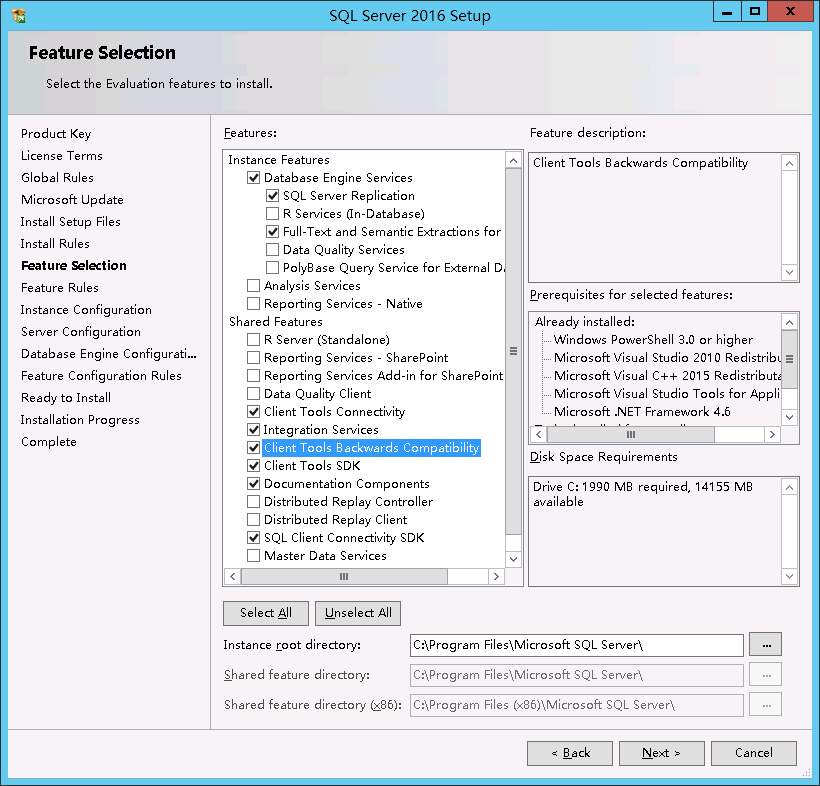Select Microsoft Update step in sidebar
Screen dimensions: 820x786
[72, 200]
